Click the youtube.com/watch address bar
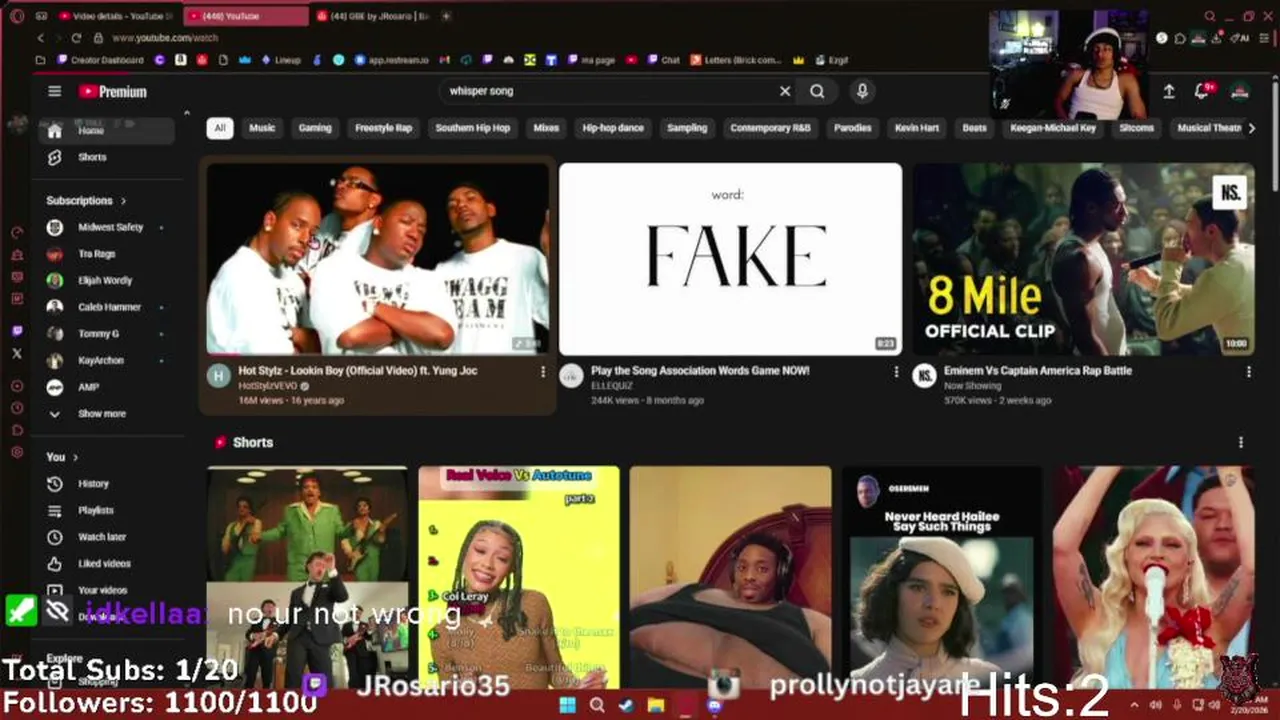The height and width of the screenshot is (720, 1280). coord(165,38)
